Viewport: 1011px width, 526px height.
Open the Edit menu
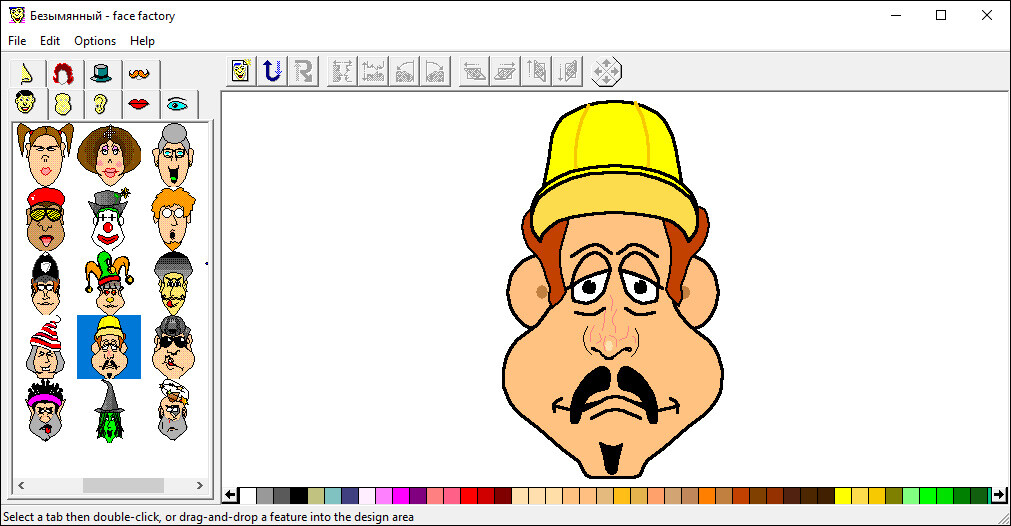tap(50, 41)
